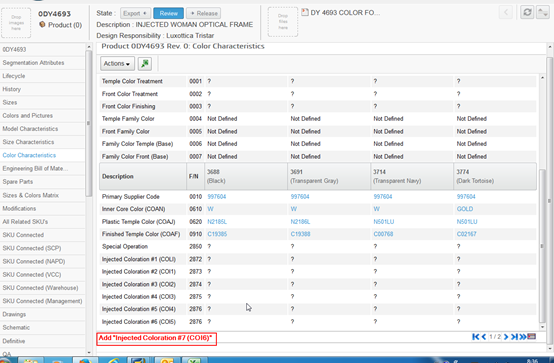
Task: Open the Lifecycle section
Action: tap(42, 76)
